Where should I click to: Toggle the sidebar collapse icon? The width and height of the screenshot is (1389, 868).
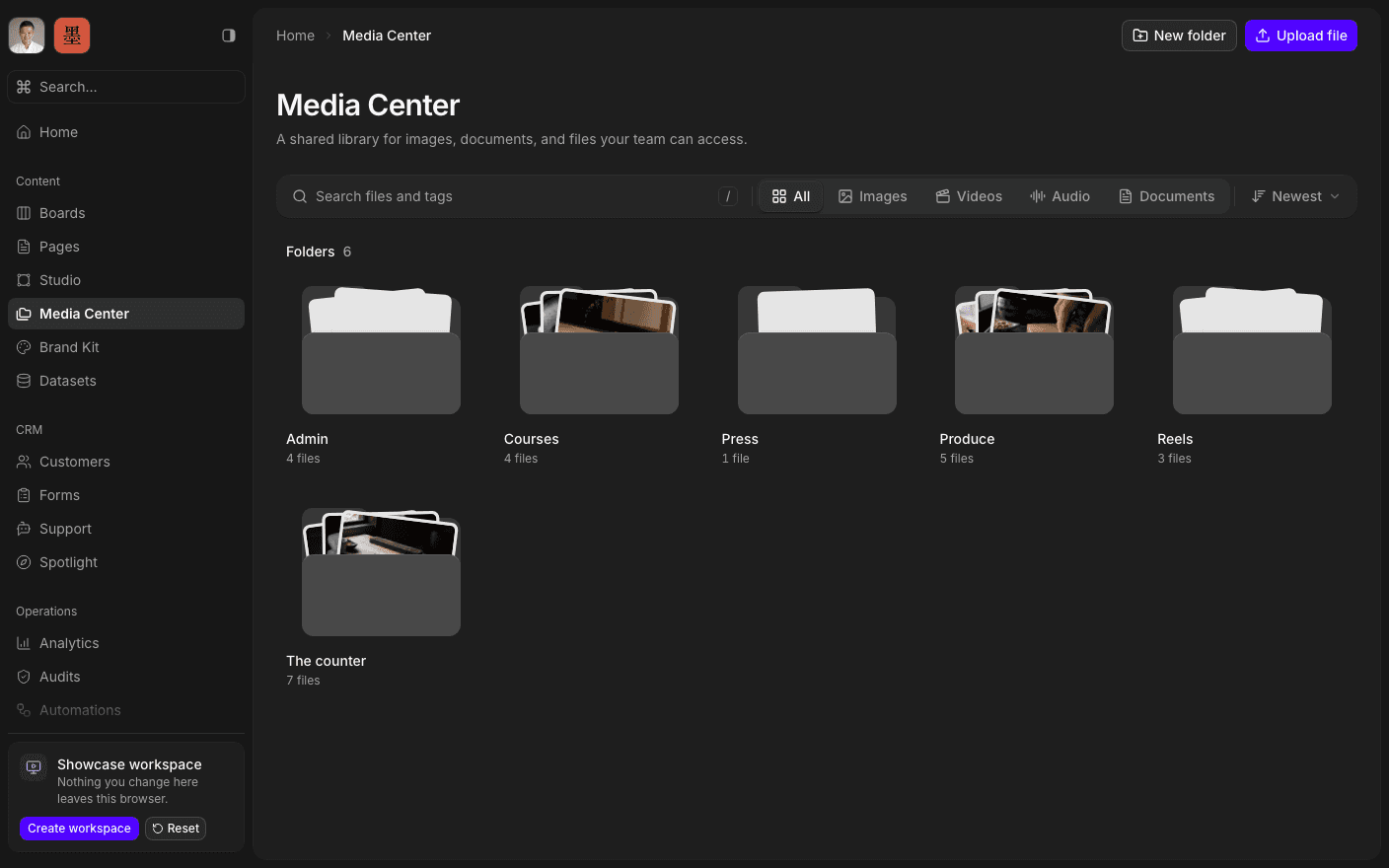229,36
